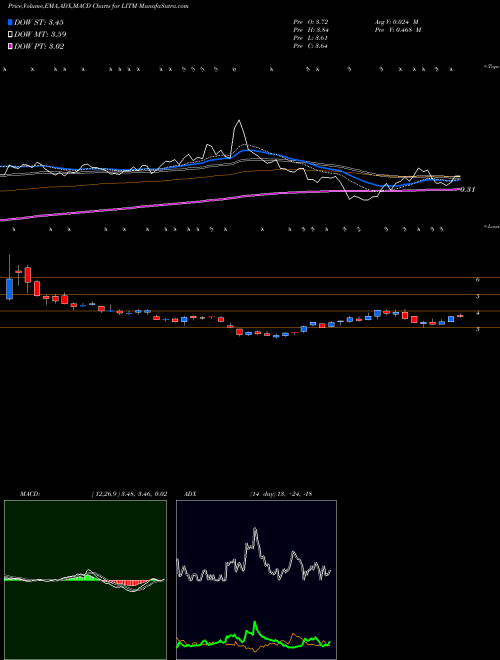Viewport: 500px width, 660px height.
Task: Click the green MACD histogram chart
Action: click(85, 580)
